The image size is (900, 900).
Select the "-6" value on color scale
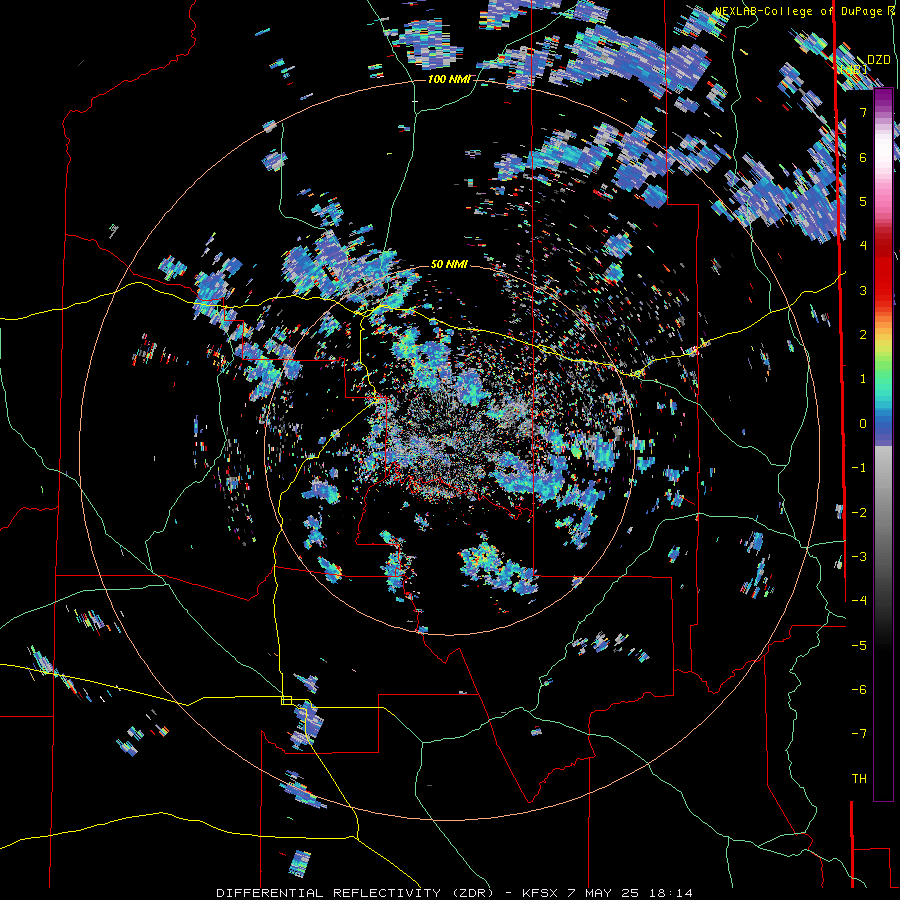click(859, 690)
